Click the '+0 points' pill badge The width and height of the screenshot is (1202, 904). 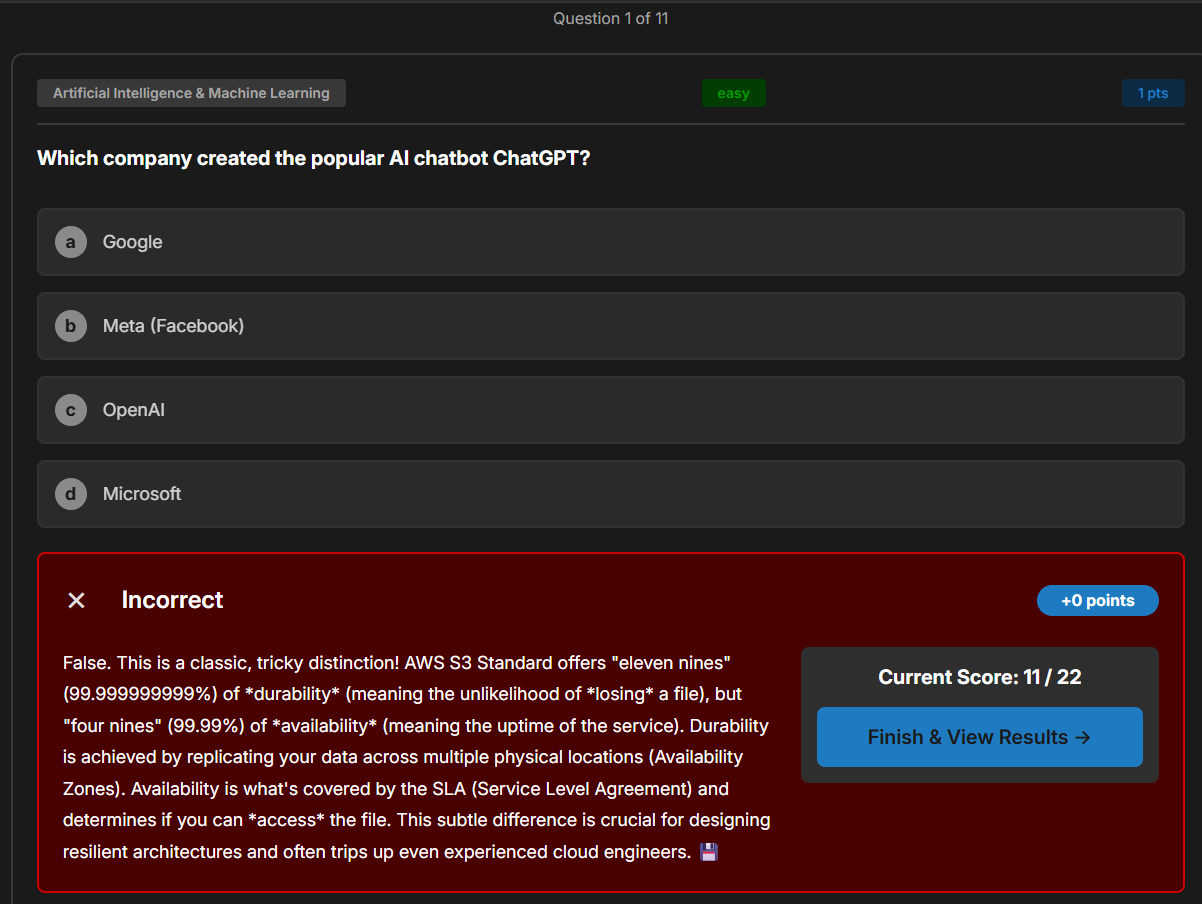coord(1097,601)
